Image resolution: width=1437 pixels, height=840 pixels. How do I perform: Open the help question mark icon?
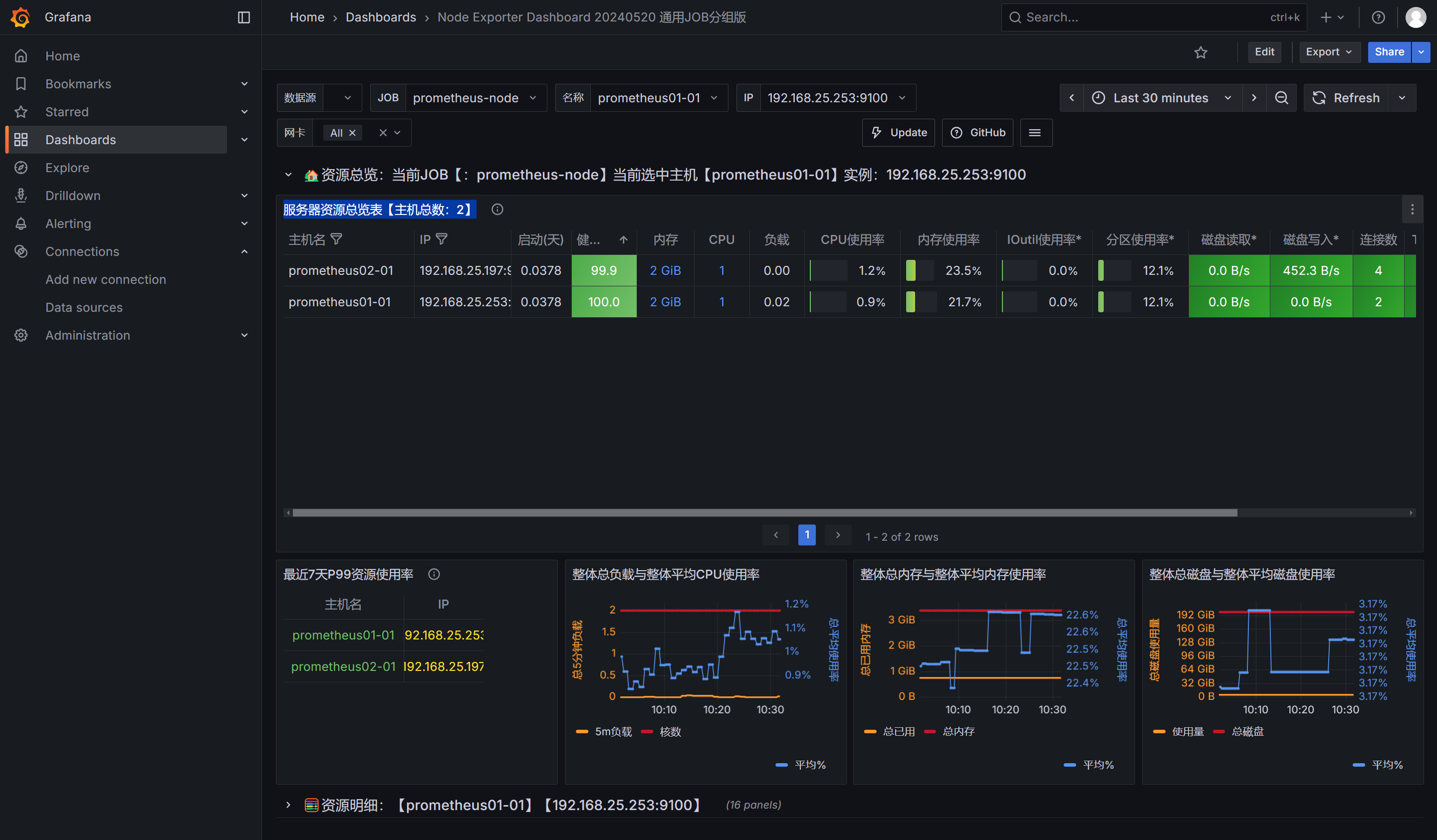tap(1378, 17)
